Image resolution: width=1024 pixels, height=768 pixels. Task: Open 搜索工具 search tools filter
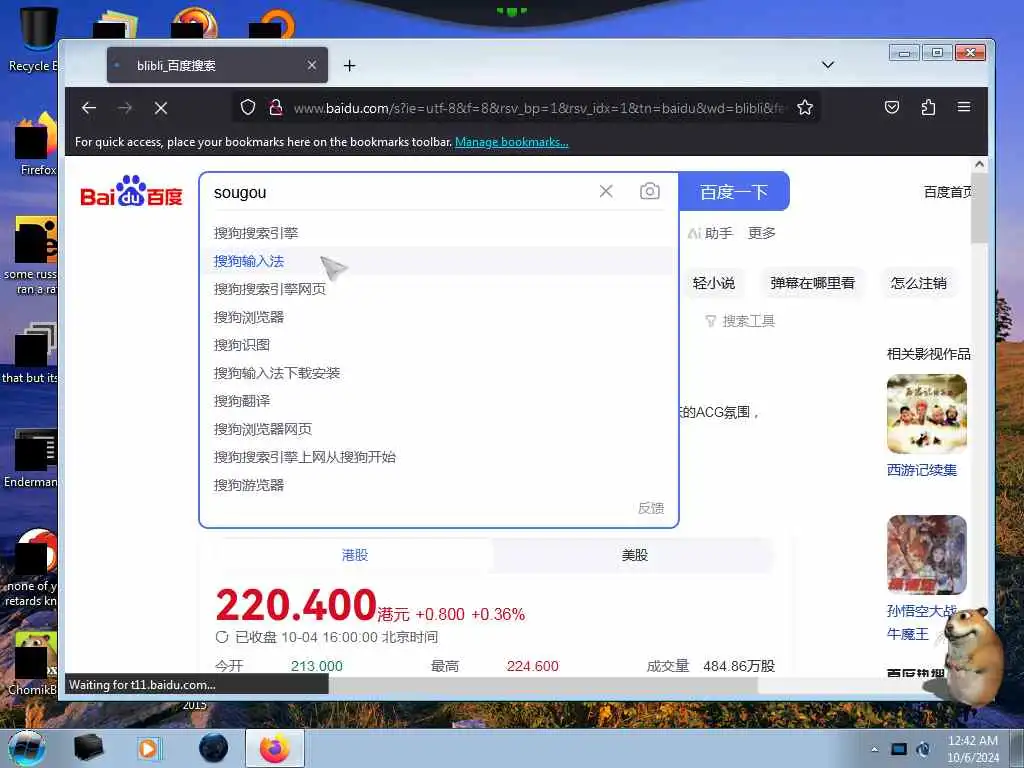[740, 321]
